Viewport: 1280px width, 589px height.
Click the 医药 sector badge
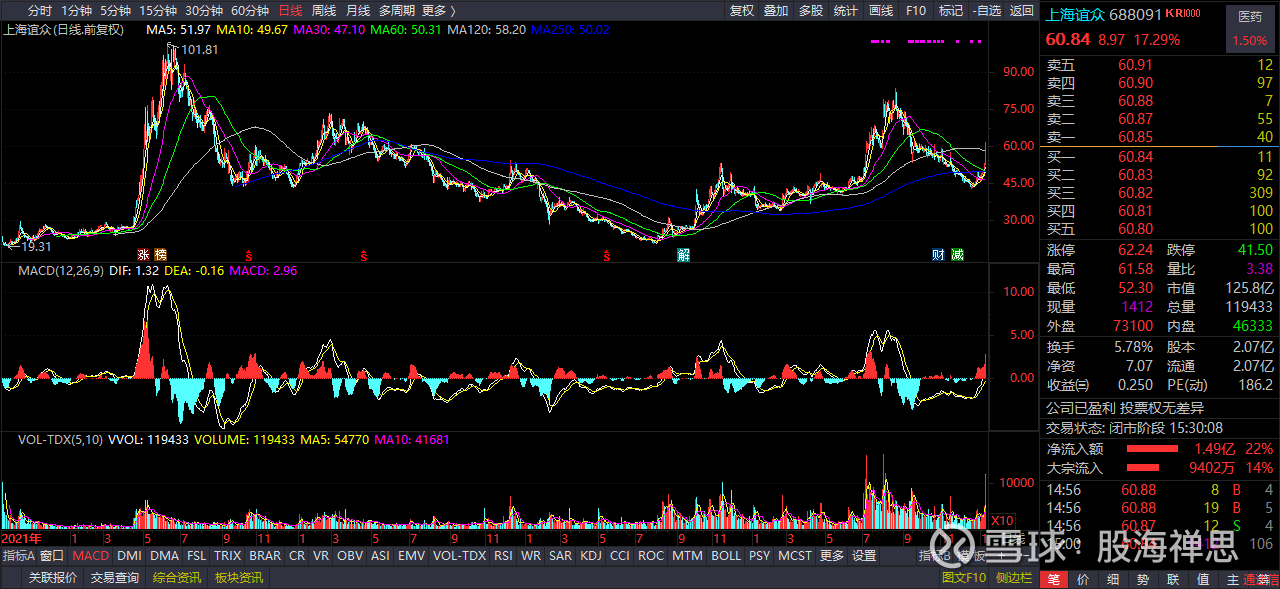tap(1251, 17)
